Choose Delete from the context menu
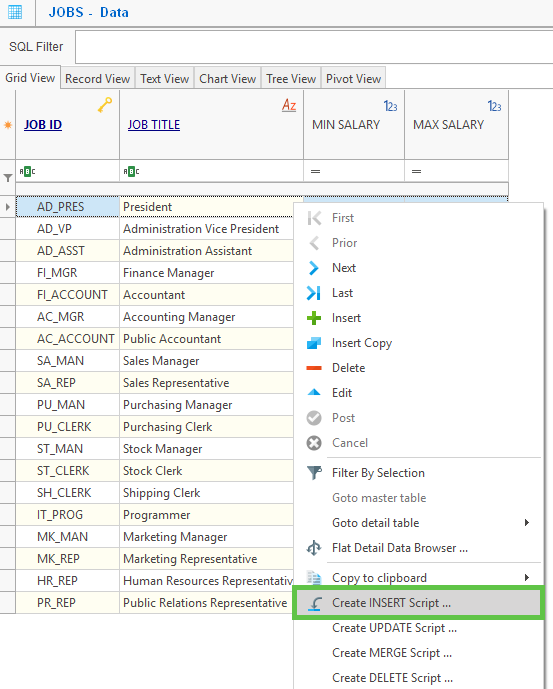This screenshot has width=553, height=689. pos(417,368)
